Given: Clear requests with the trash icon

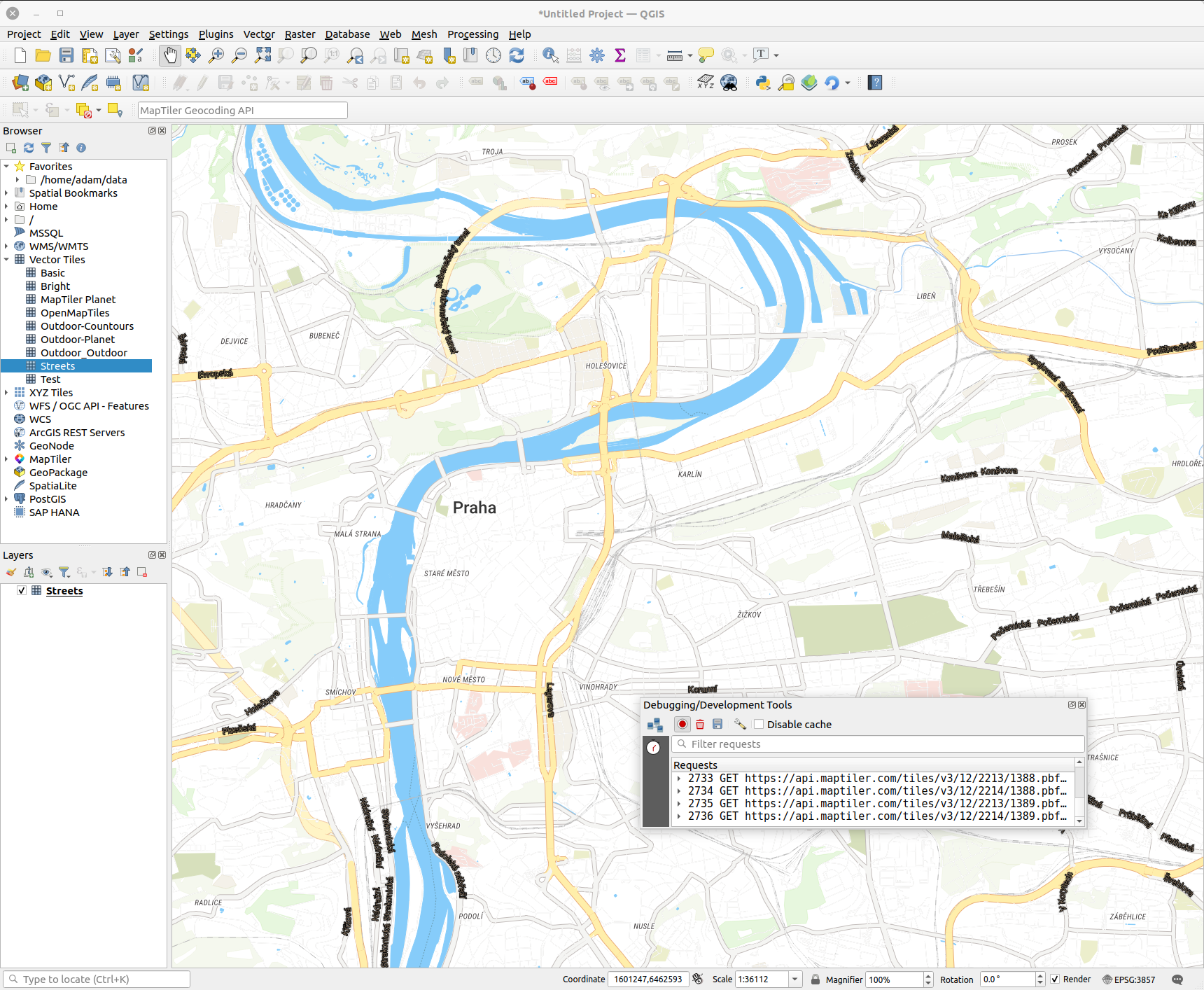Looking at the screenshot, I should [700, 724].
